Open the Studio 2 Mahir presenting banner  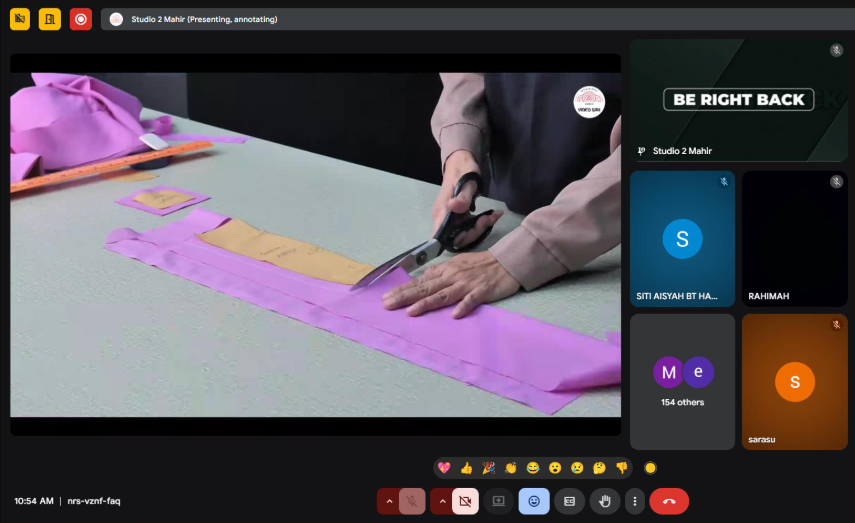[204, 19]
